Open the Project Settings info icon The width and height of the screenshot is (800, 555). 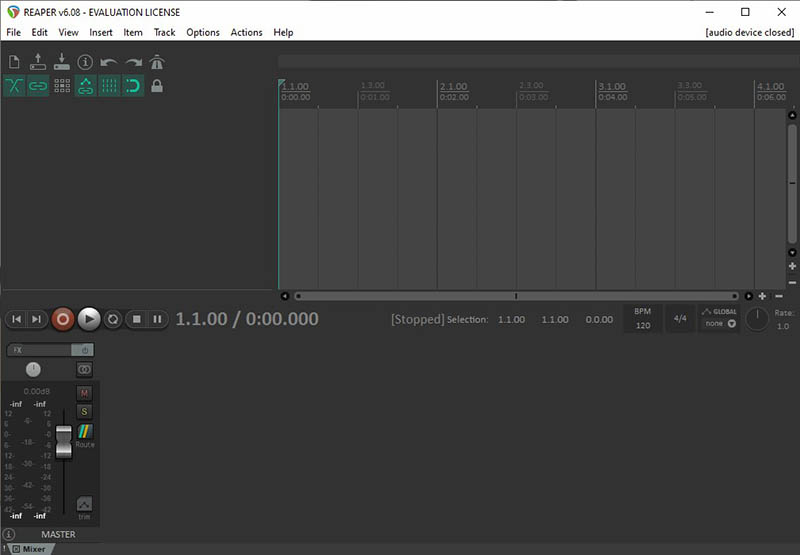point(85,62)
